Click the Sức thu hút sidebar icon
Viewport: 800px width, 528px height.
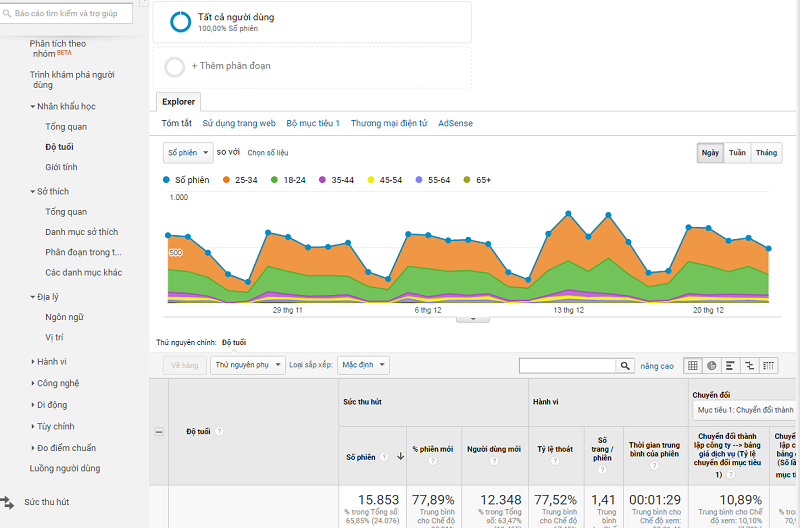8,502
